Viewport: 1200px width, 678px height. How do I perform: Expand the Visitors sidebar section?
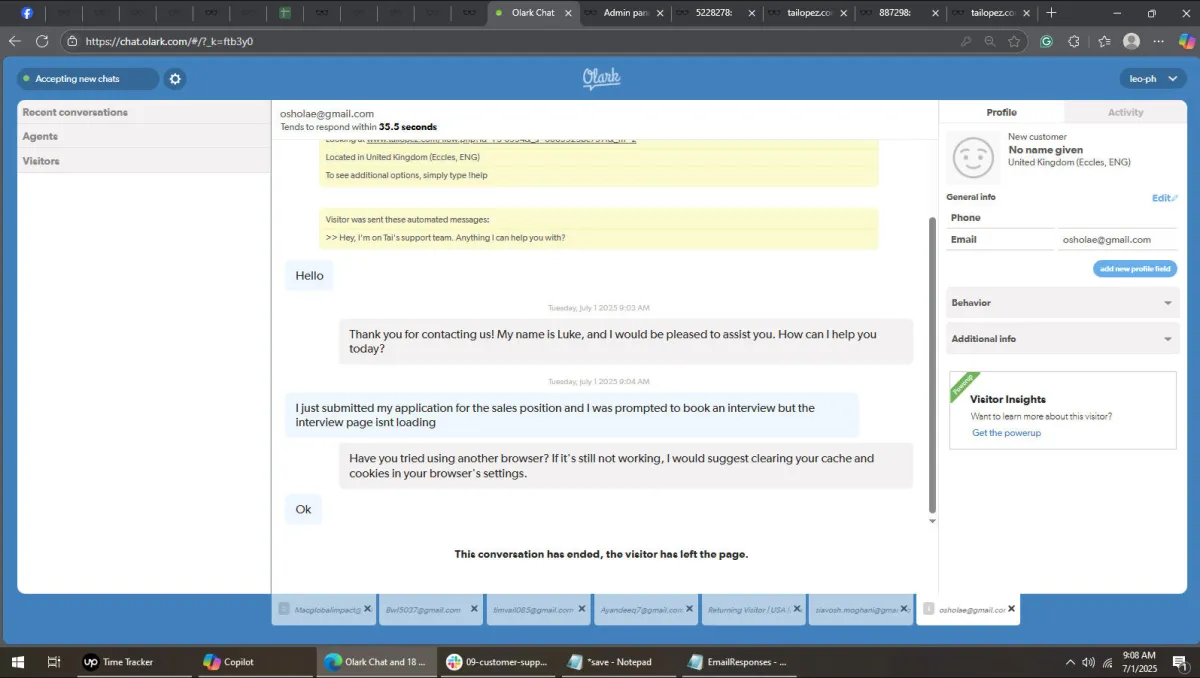click(144, 161)
